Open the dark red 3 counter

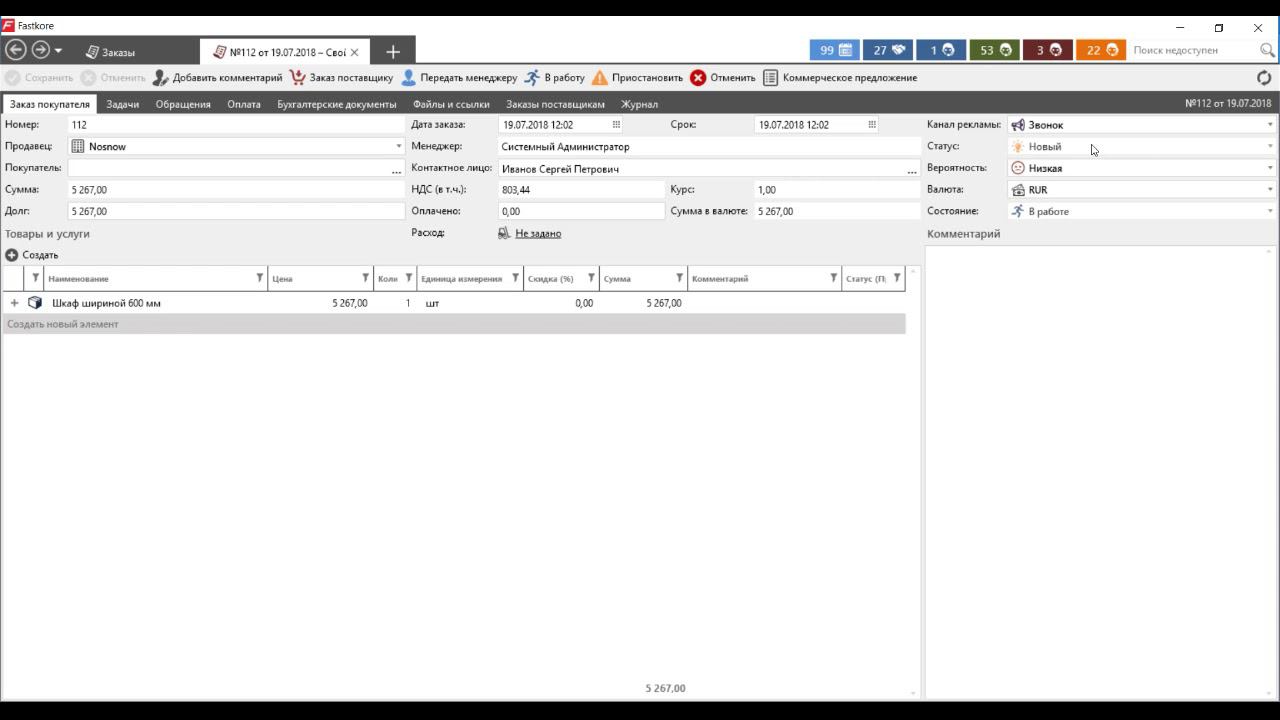[x=1047, y=50]
